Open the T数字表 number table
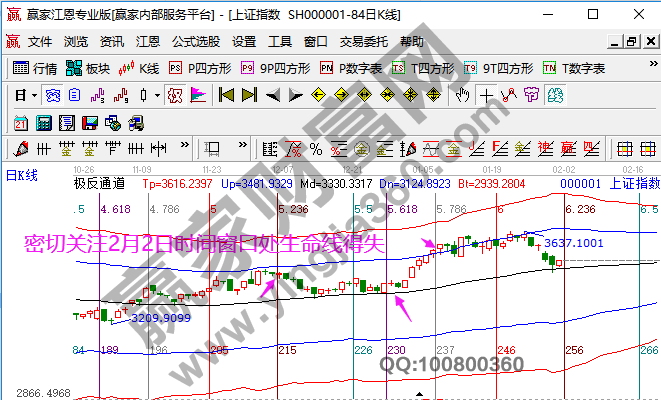 pyautogui.click(x=574, y=69)
